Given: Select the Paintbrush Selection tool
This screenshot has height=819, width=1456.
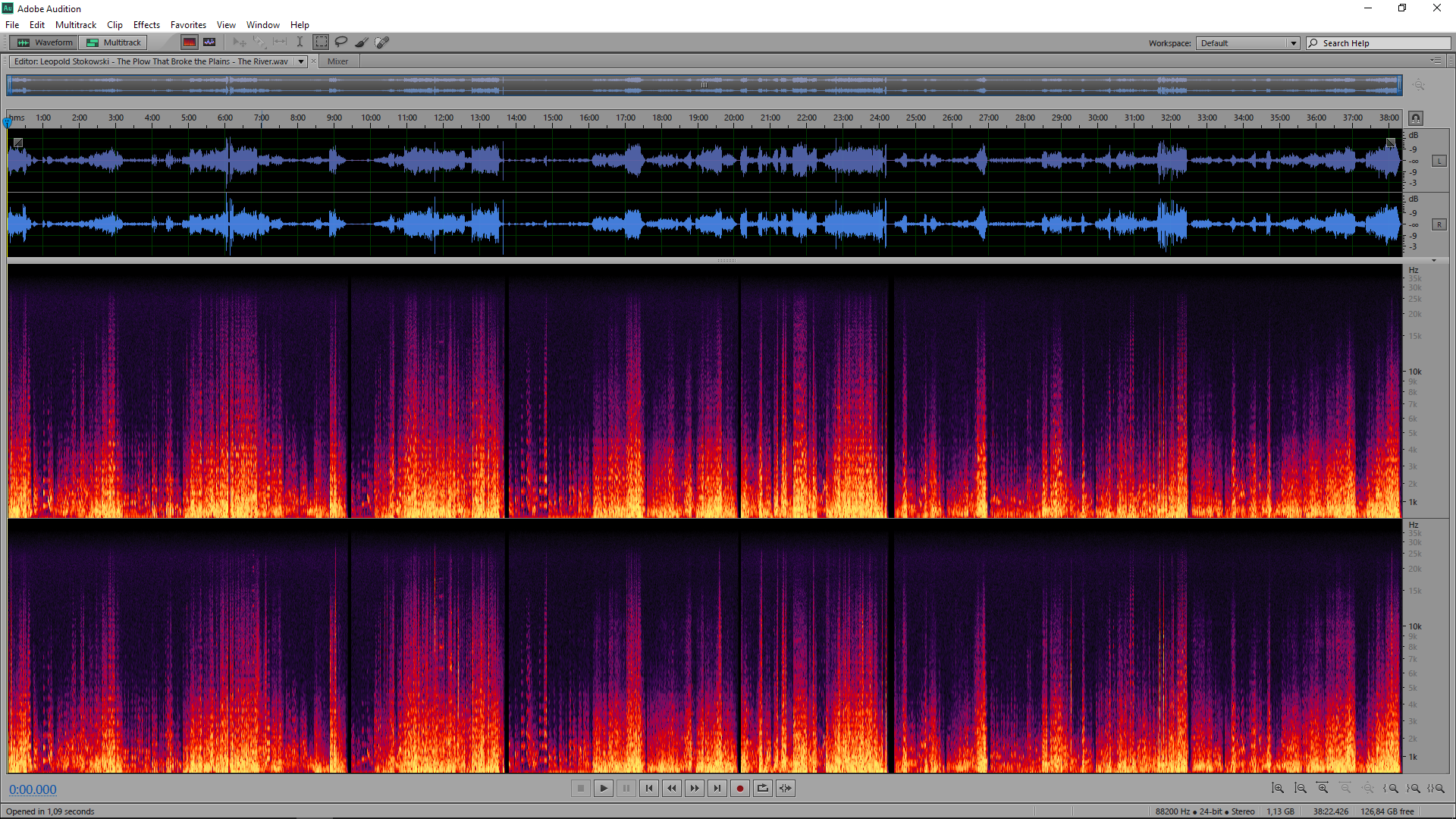Looking at the screenshot, I should coord(362,42).
